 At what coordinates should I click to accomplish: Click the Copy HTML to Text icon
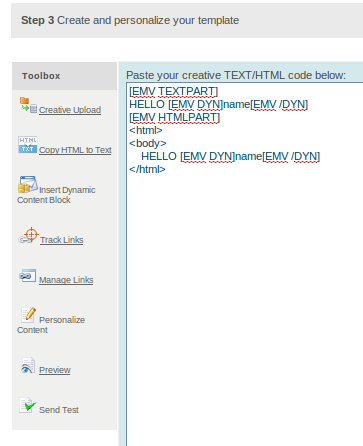pos(28,145)
